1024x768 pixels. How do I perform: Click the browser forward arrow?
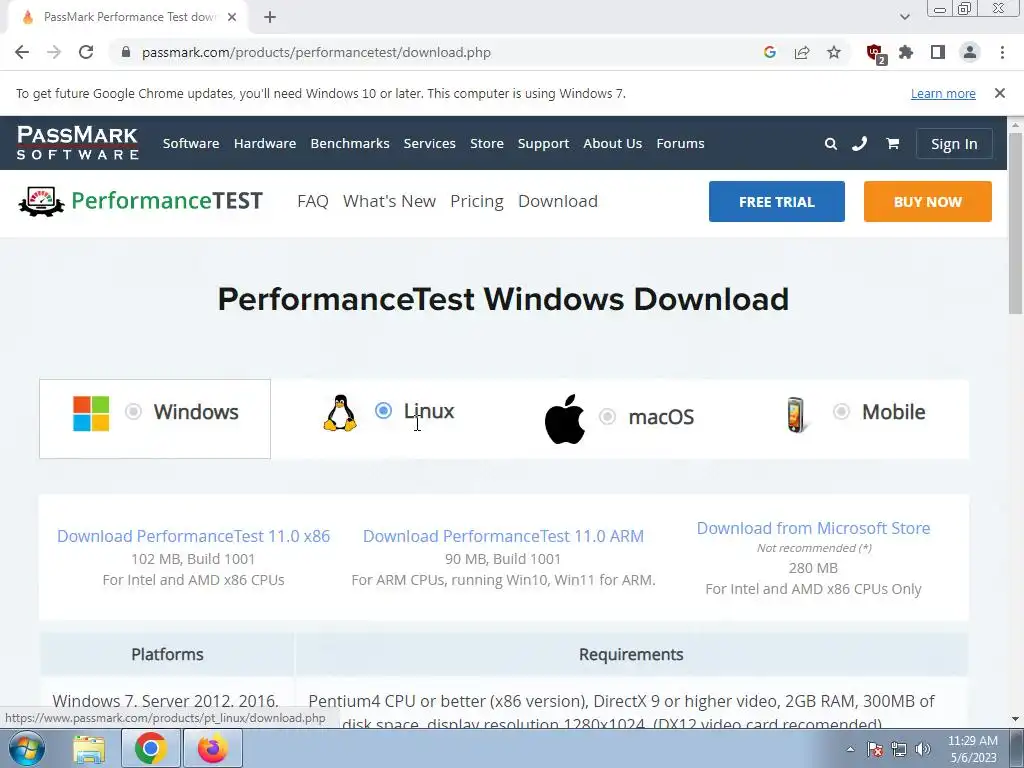pos(54,52)
